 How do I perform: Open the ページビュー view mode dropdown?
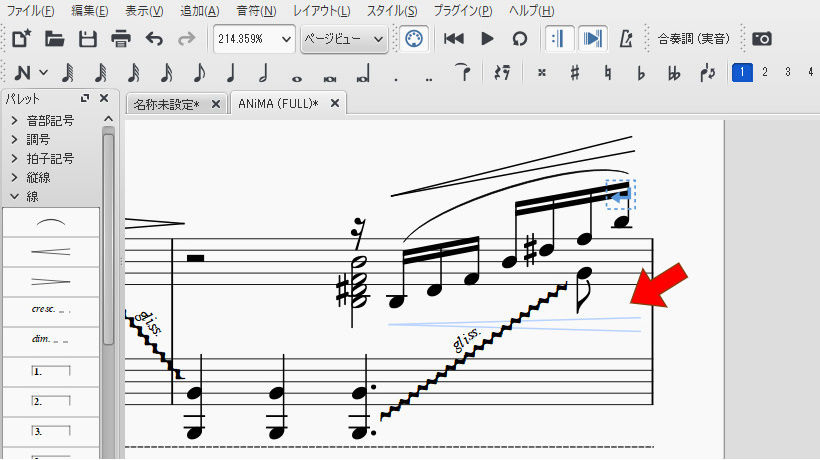point(344,39)
